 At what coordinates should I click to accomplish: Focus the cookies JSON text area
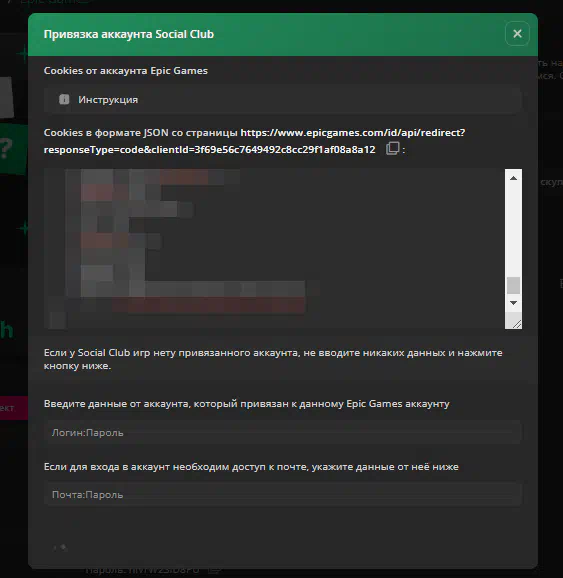(274, 249)
